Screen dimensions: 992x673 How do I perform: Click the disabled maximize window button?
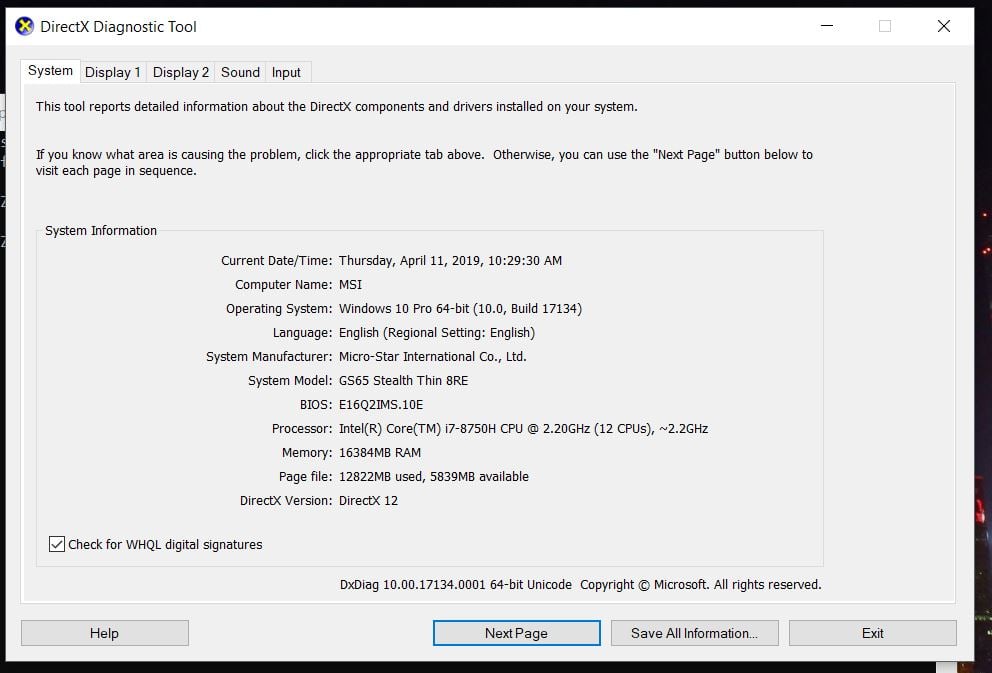pos(885,26)
